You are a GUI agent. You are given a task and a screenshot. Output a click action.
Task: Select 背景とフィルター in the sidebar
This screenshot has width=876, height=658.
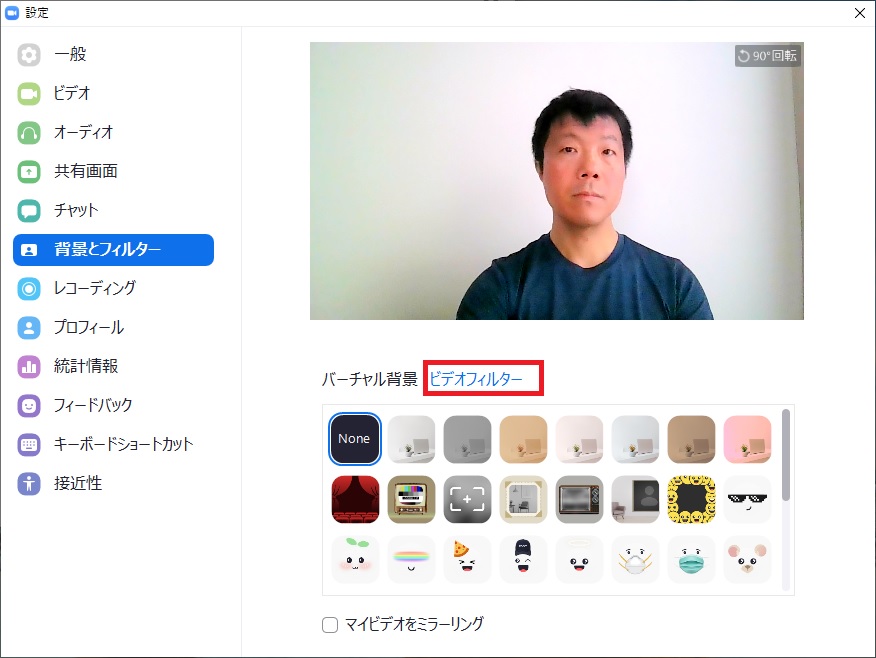click(x=113, y=250)
